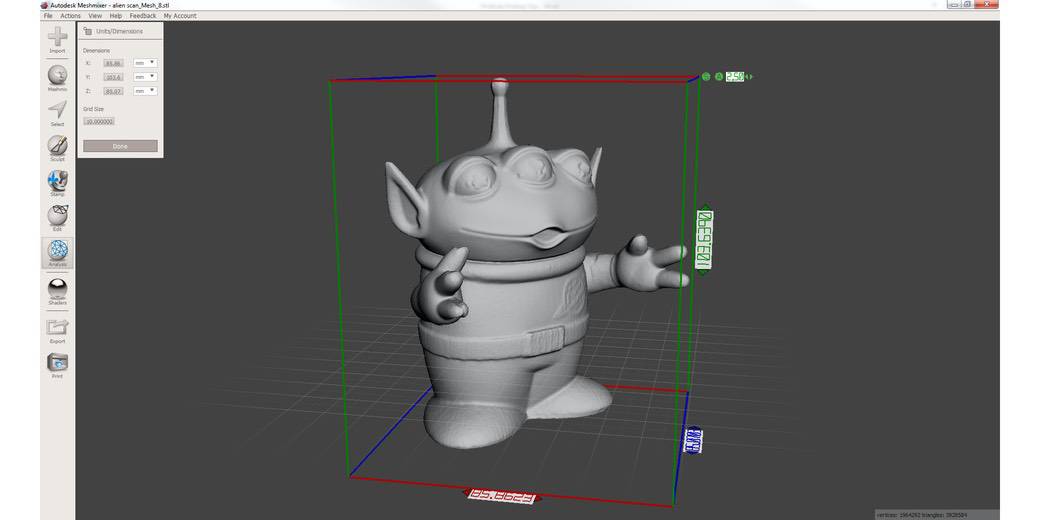Click the vertices and triangles status text
This screenshot has width=1040, height=520.
(922, 515)
